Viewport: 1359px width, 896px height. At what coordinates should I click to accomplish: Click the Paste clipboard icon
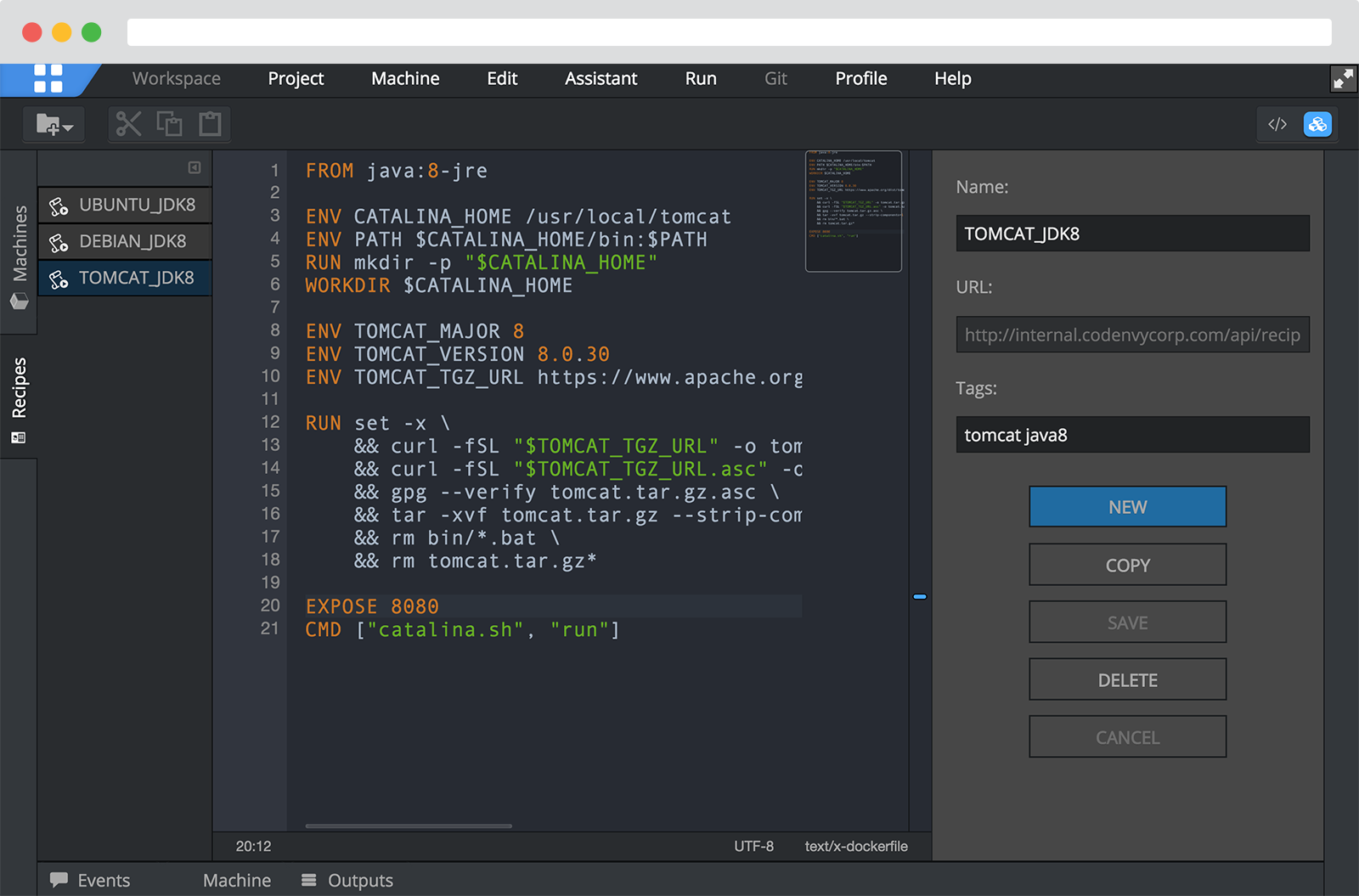209,124
